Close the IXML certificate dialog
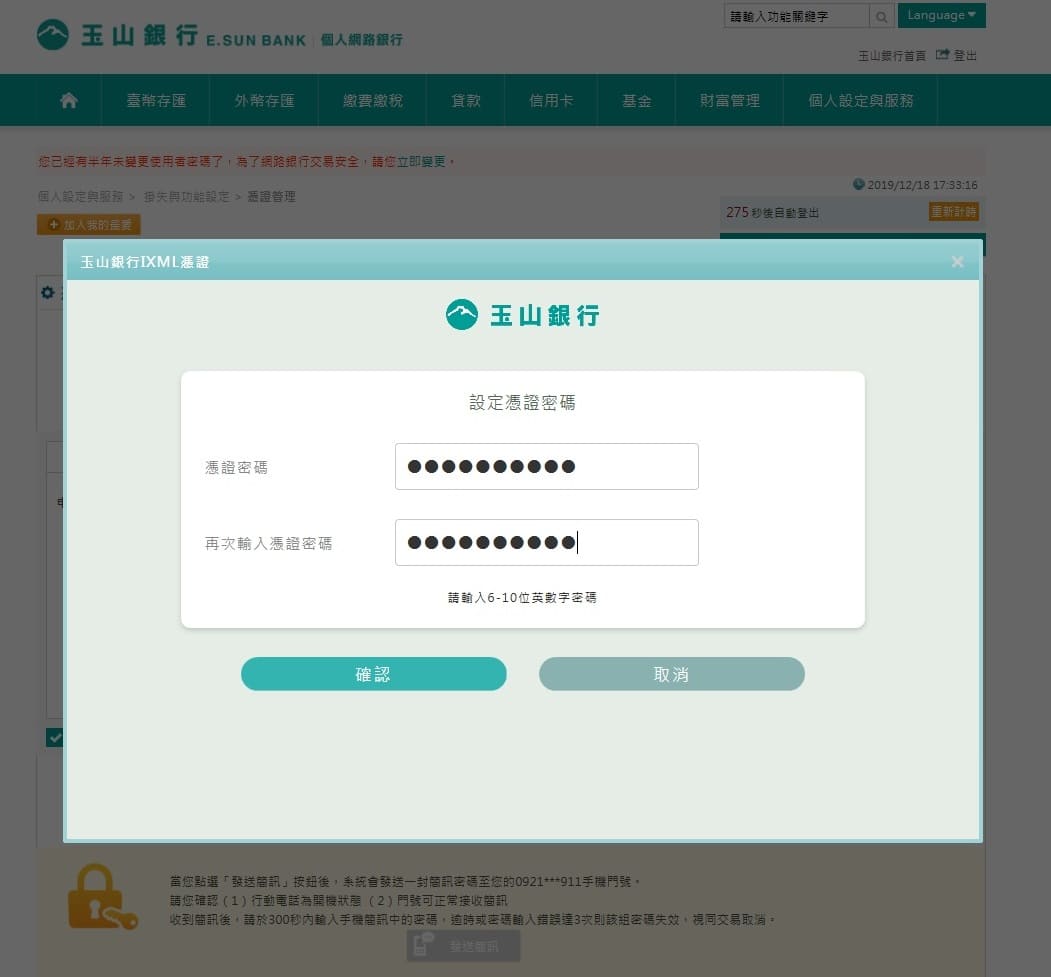 click(x=957, y=262)
